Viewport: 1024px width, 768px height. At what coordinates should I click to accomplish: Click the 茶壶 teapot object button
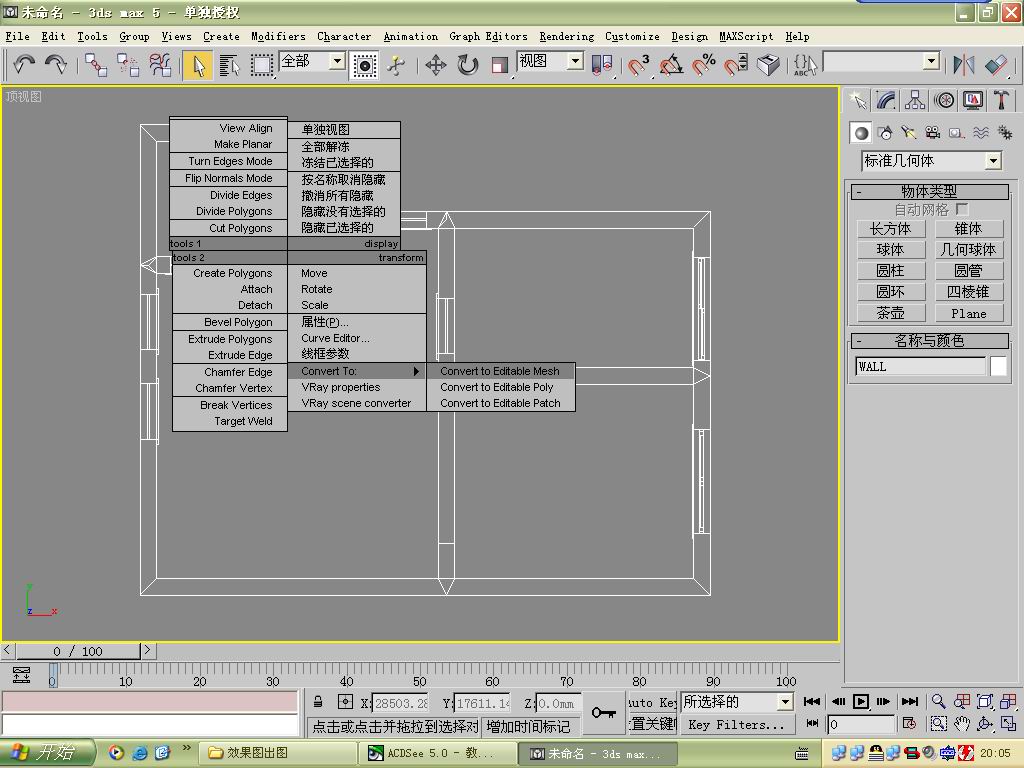(890, 313)
